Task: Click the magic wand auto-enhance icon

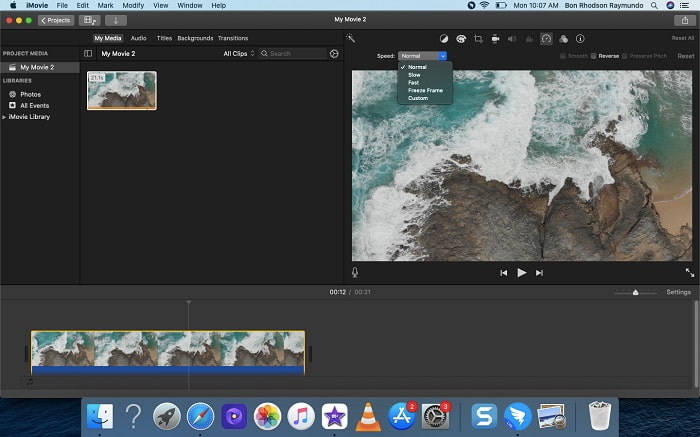Action: [351, 38]
